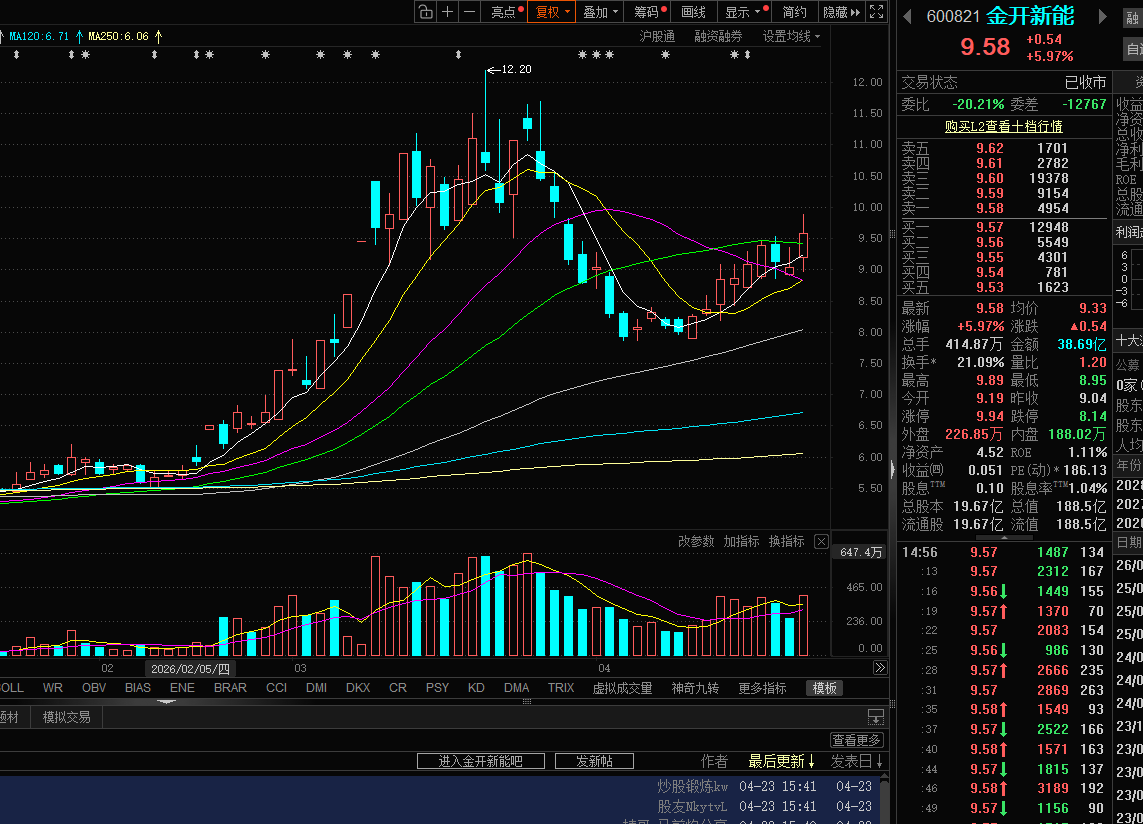Click the stock name 金开新能

point(1030,15)
